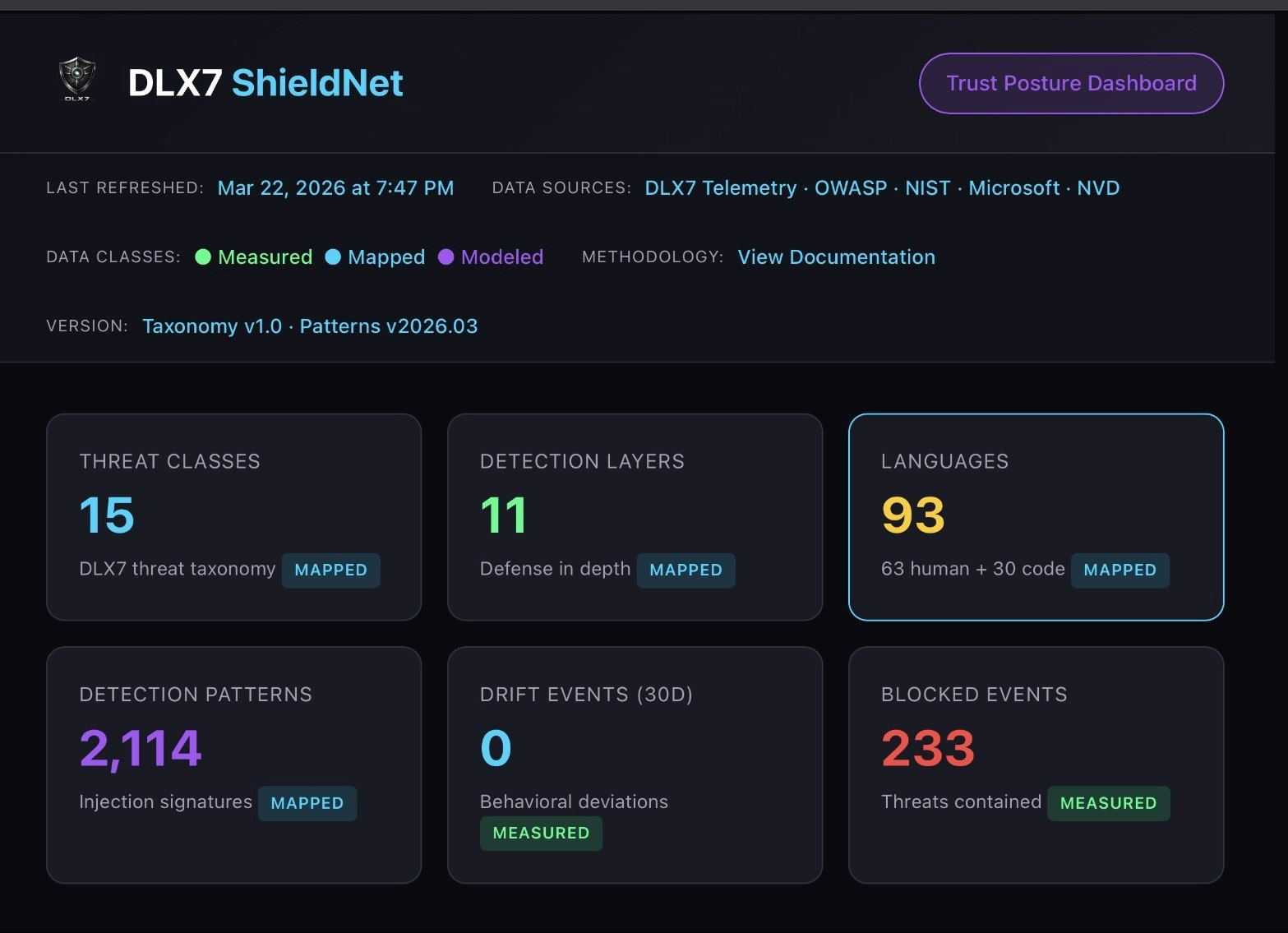Expand the Languages card showing 93
Viewport: 1288px width, 933px height.
[x=1036, y=516]
